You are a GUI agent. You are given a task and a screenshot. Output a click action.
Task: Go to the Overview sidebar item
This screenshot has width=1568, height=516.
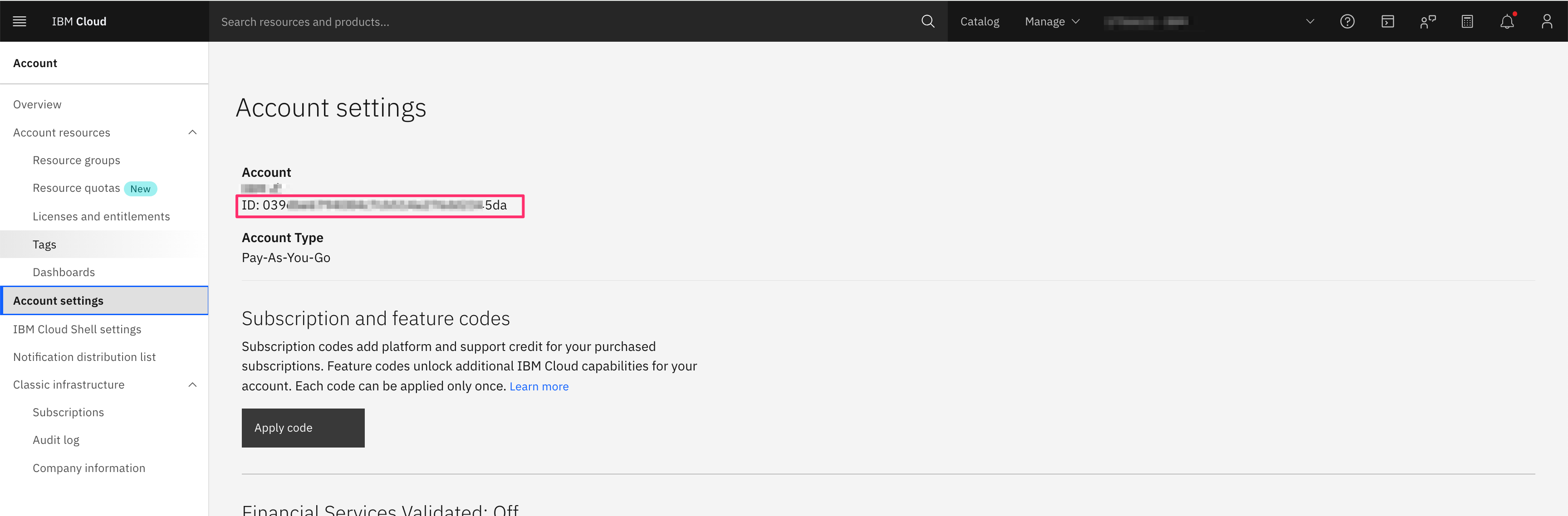coord(37,104)
